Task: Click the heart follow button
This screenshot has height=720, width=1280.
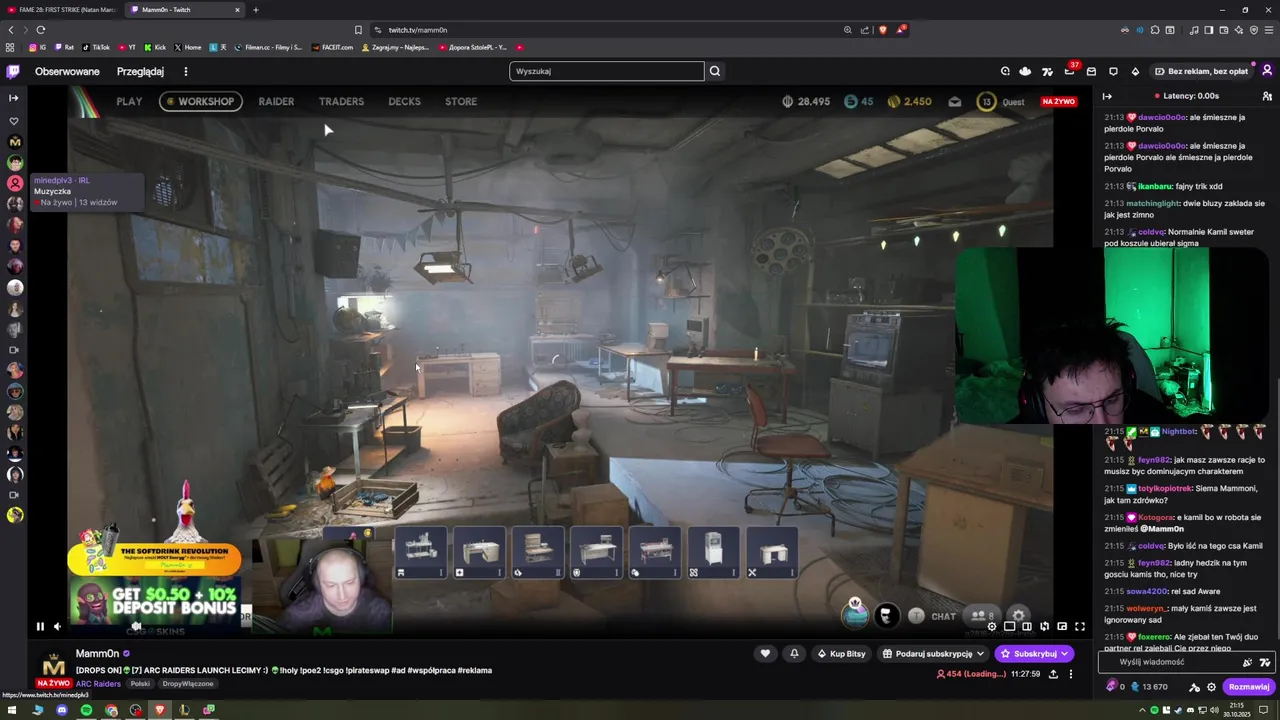Action: (765, 654)
